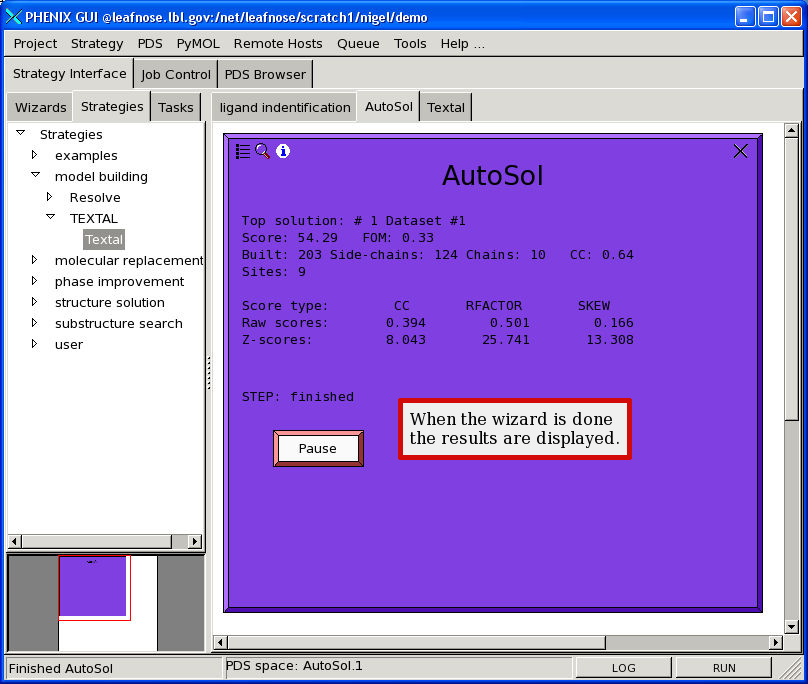
Task: Click the magnifying glass icon in AutoSol panel
Action: [x=263, y=151]
